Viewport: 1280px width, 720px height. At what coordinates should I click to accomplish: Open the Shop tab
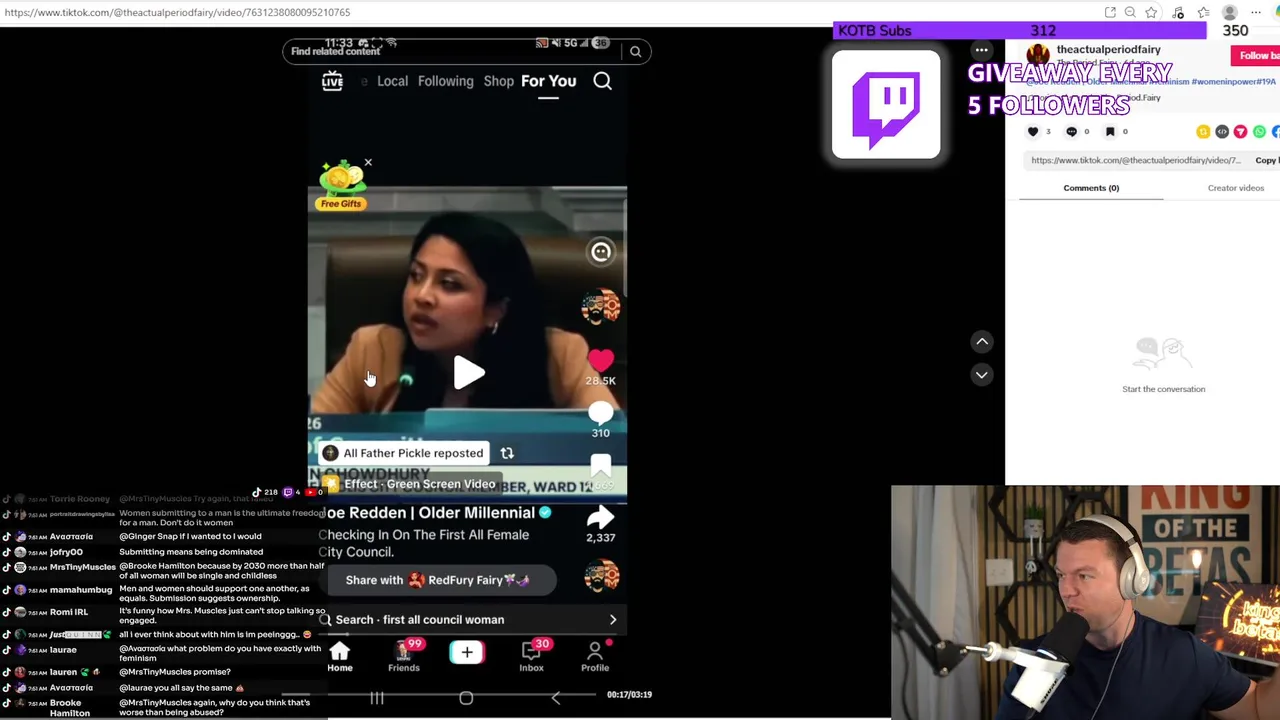click(x=498, y=81)
